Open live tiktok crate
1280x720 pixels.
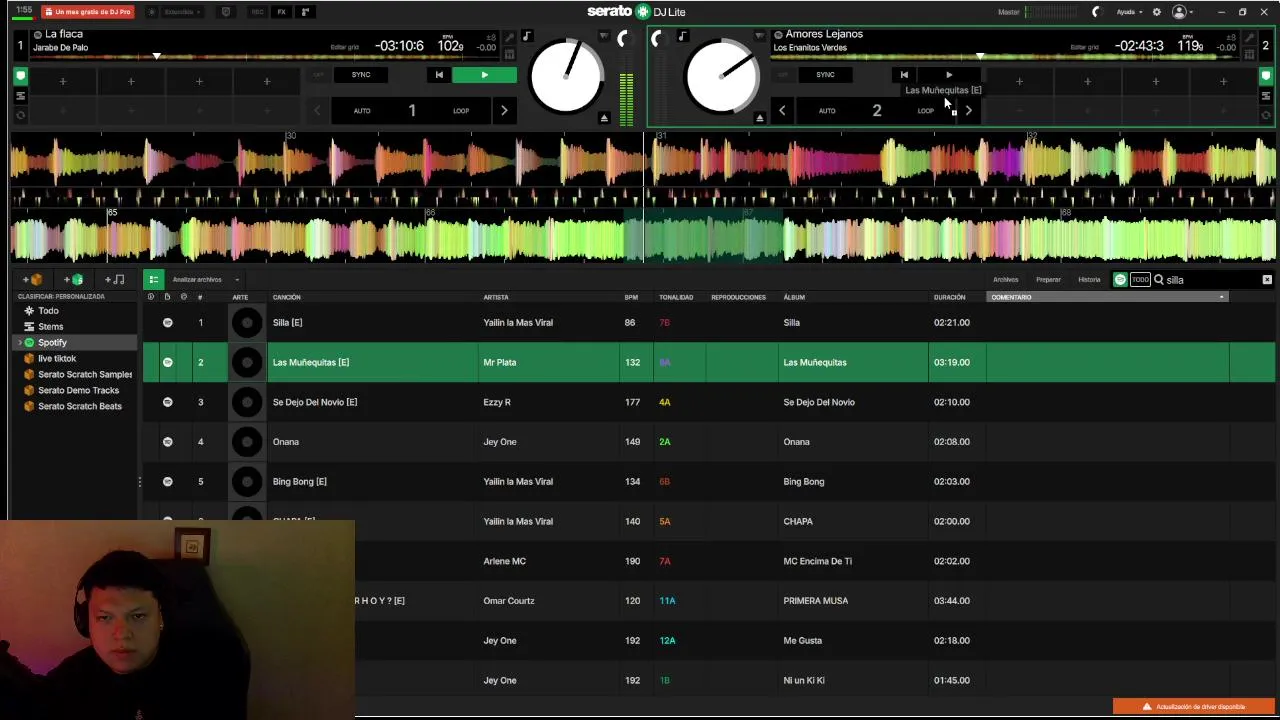[x=57, y=359]
